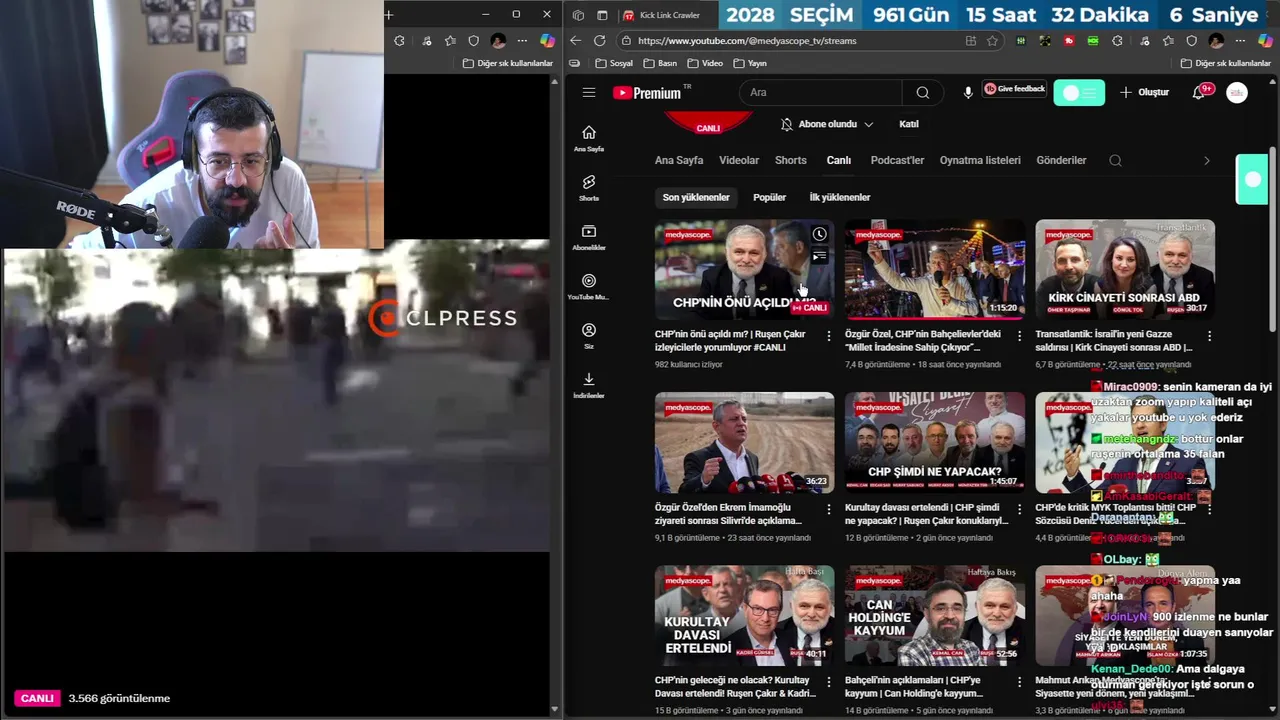The height and width of the screenshot is (720, 1280).
Task: Show more channel tabs with right chevron
Action: [x=1206, y=160]
